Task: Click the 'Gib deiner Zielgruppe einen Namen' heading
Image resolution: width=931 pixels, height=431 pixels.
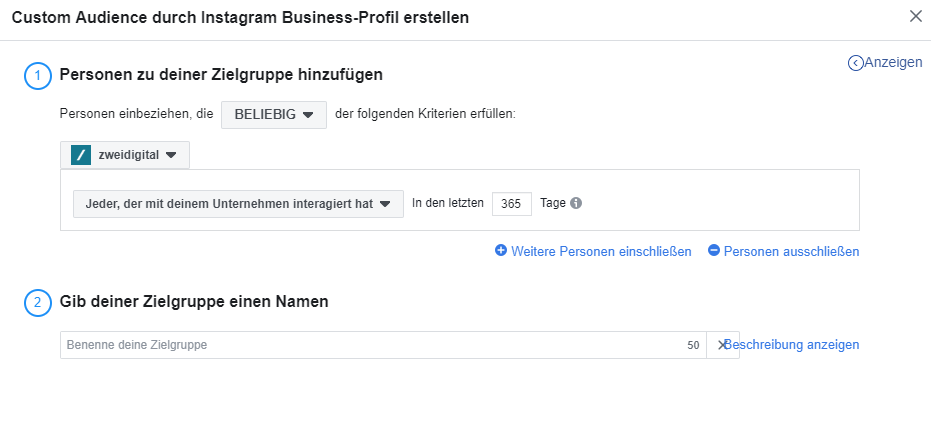Action: click(194, 301)
